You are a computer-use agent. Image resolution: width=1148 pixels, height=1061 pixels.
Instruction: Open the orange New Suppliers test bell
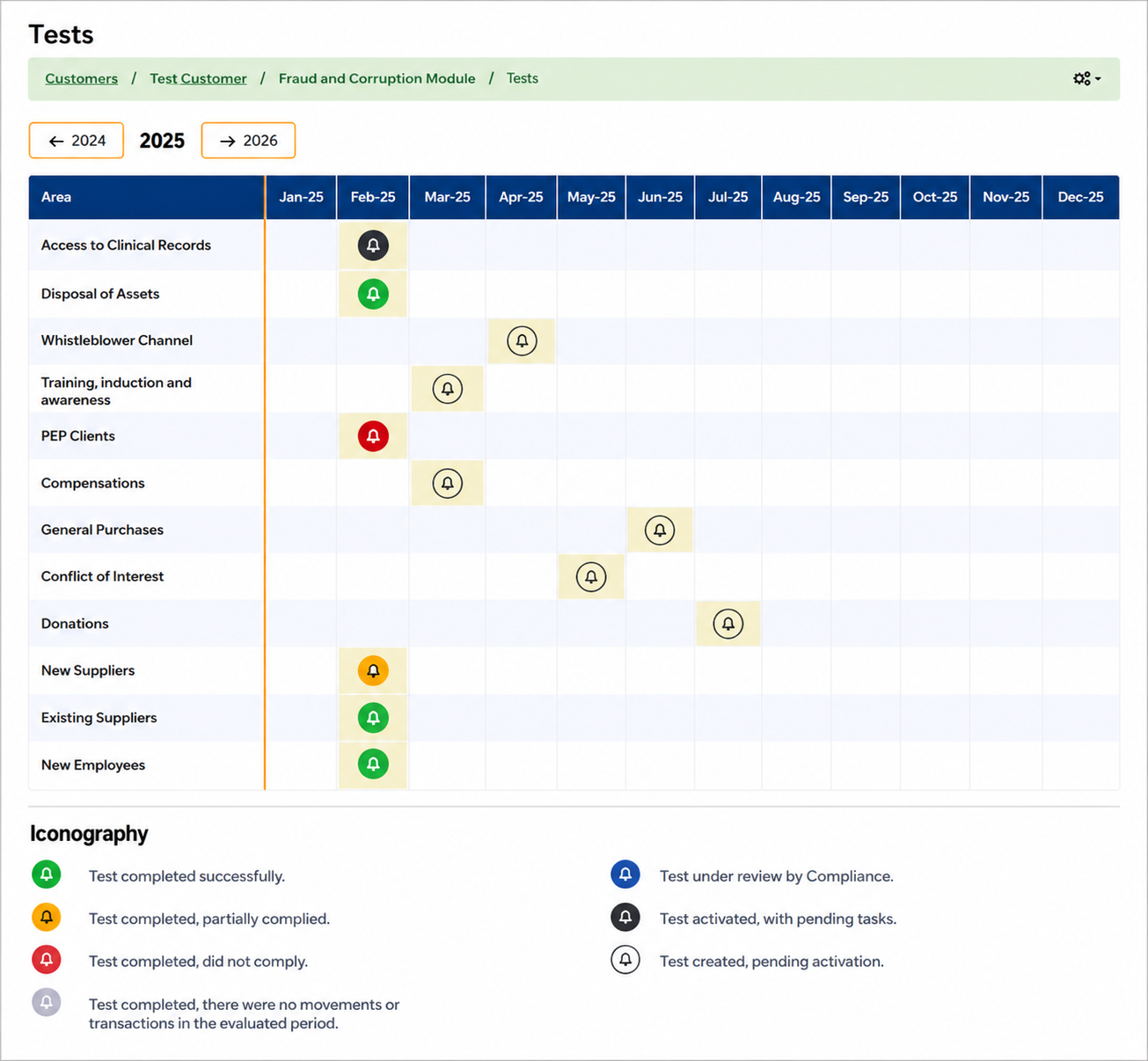[373, 671]
